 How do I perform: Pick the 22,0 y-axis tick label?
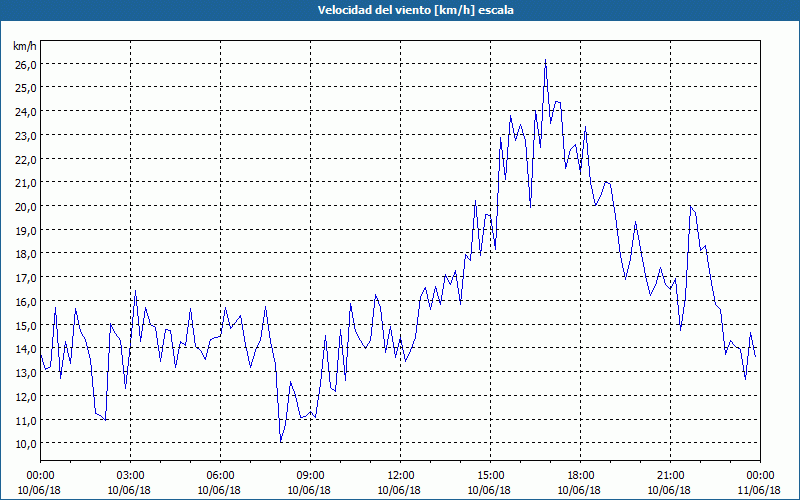[24, 159]
